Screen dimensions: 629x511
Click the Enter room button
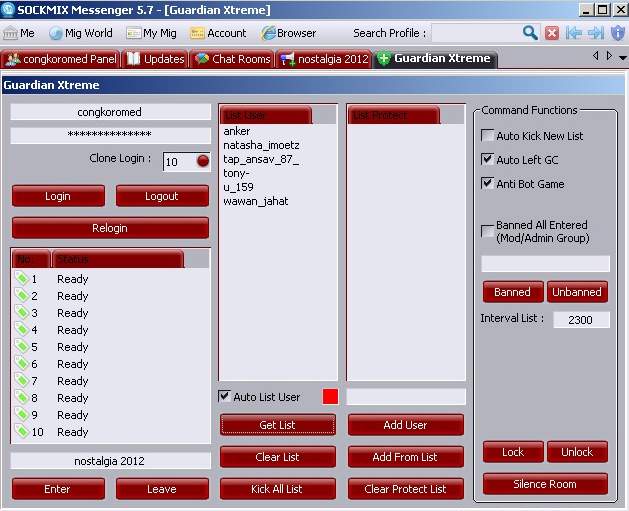pyautogui.click(x=58, y=489)
